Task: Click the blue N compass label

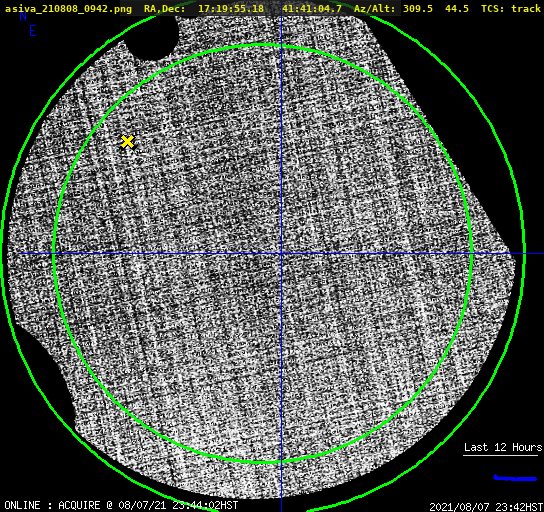Action: point(23,16)
